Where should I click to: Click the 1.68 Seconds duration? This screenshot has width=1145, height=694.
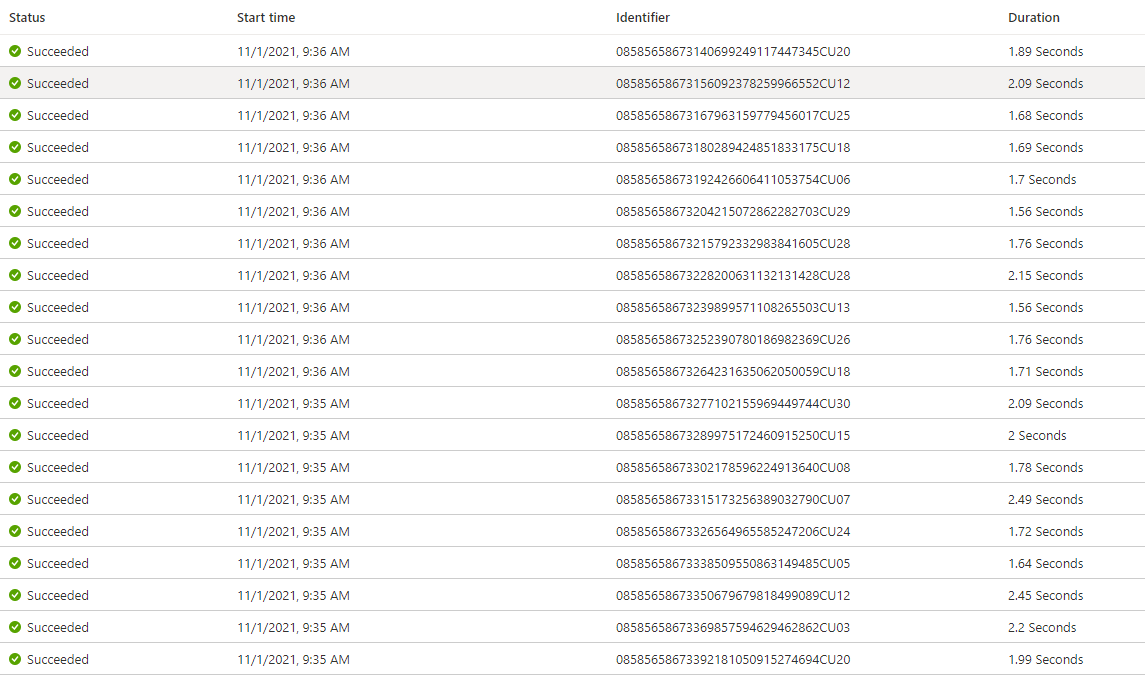(1046, 116)
